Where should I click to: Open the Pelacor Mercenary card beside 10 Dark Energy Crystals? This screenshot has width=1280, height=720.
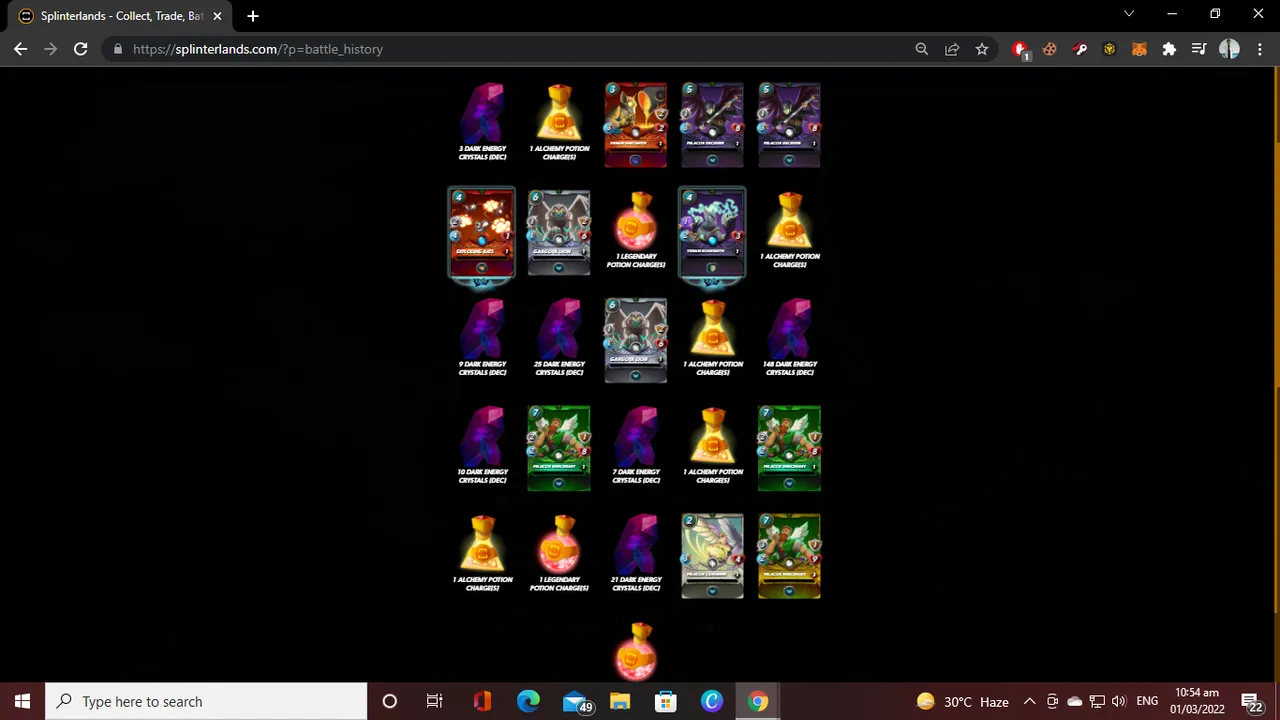click(x=559, y=449)
